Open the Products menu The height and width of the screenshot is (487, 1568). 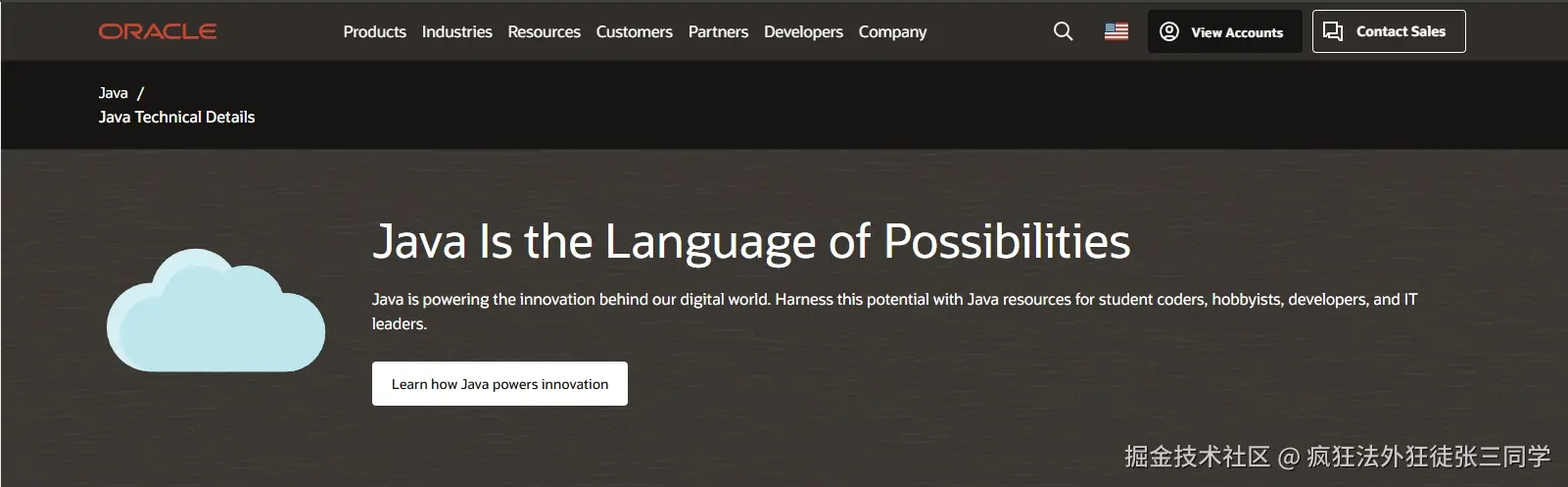374,31
